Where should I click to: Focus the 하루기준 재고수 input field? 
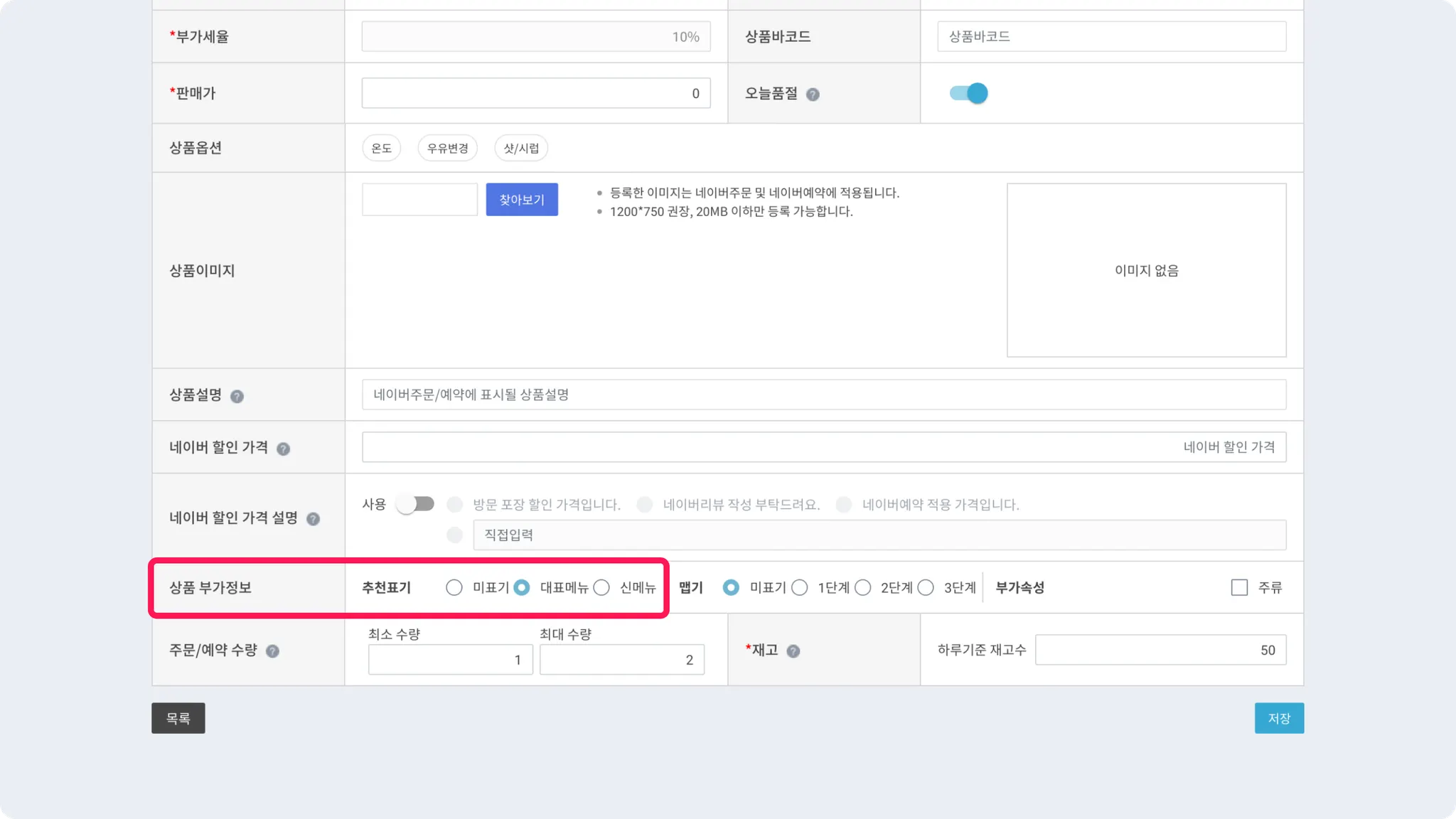pyautogui.click(x=1160, y=650)
